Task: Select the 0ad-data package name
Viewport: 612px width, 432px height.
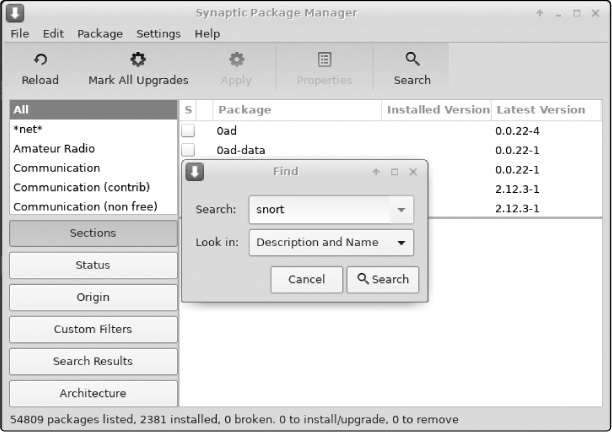Action: (x=241, y=150)
